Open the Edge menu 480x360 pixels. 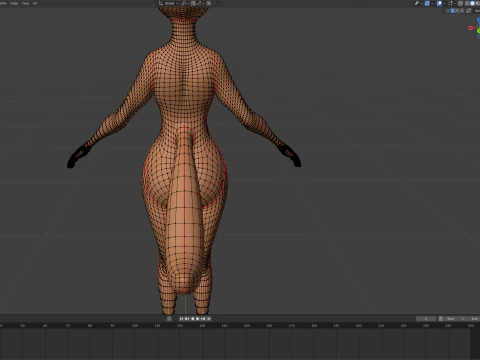(x=14, y=3)
